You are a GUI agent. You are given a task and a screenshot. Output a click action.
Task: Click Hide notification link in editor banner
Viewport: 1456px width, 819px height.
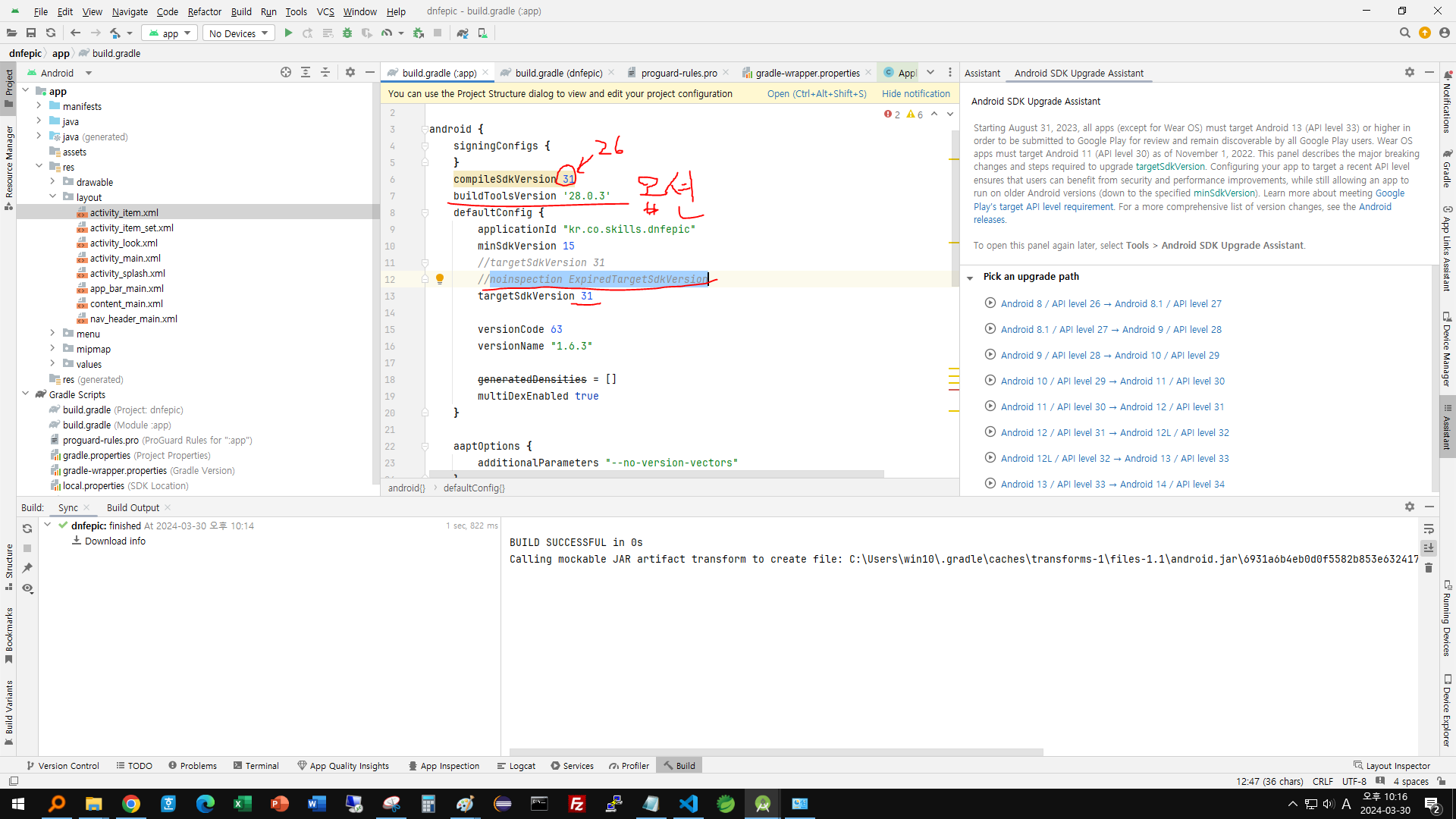(x=915, y=93)
